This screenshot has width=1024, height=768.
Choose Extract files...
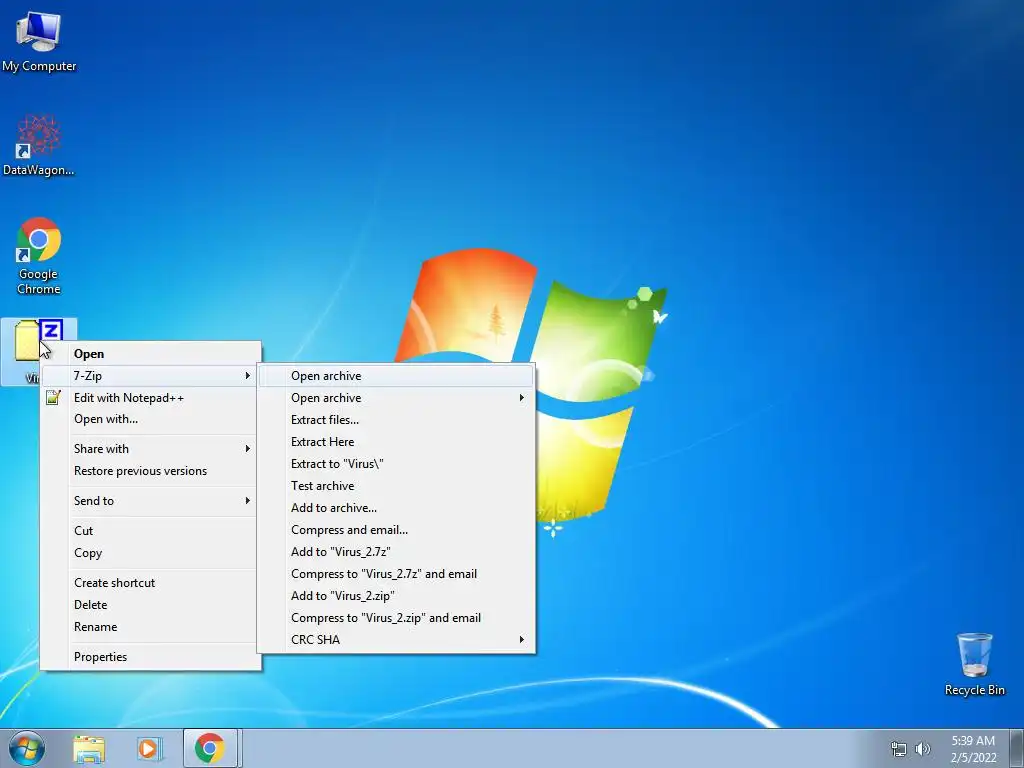[396, 420]
